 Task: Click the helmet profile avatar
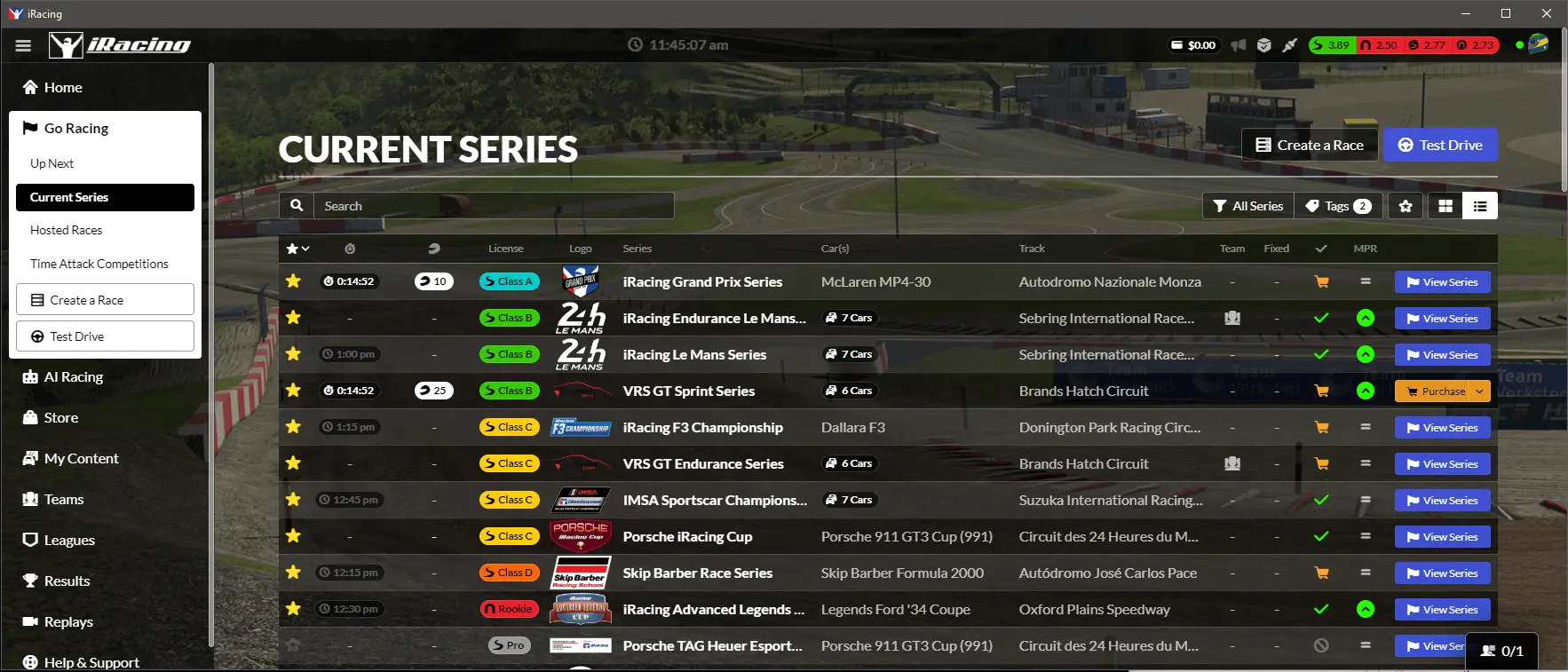[1538, 44]
